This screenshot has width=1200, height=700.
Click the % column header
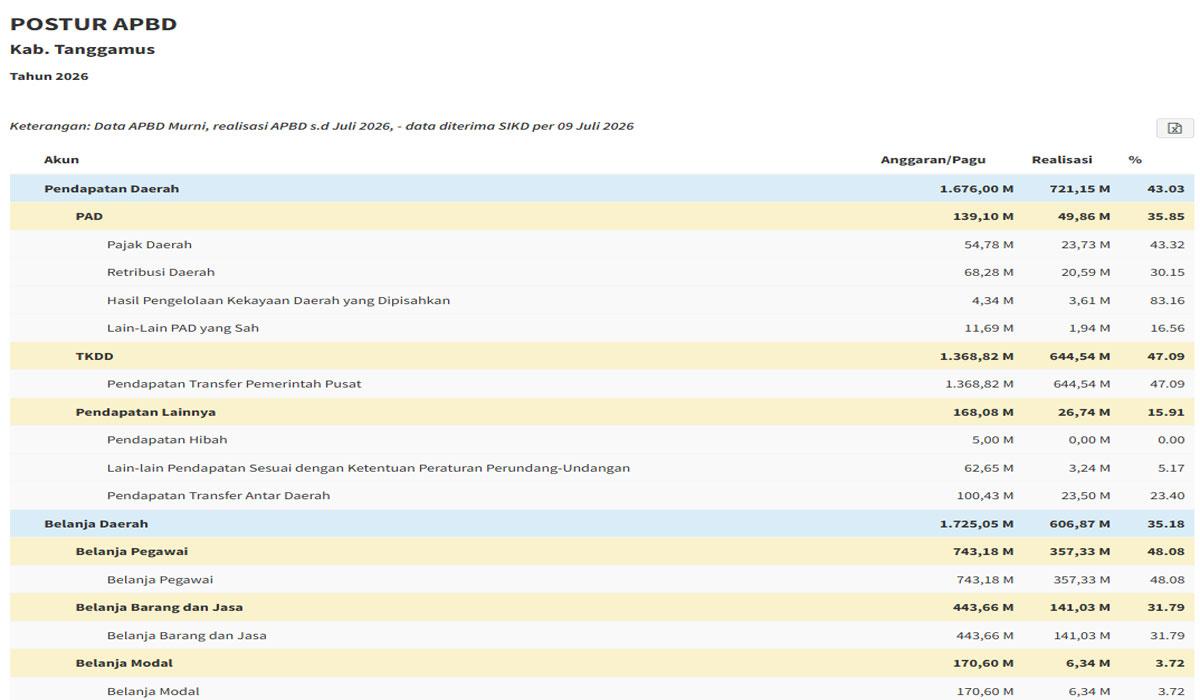[x=1135, y=160]
